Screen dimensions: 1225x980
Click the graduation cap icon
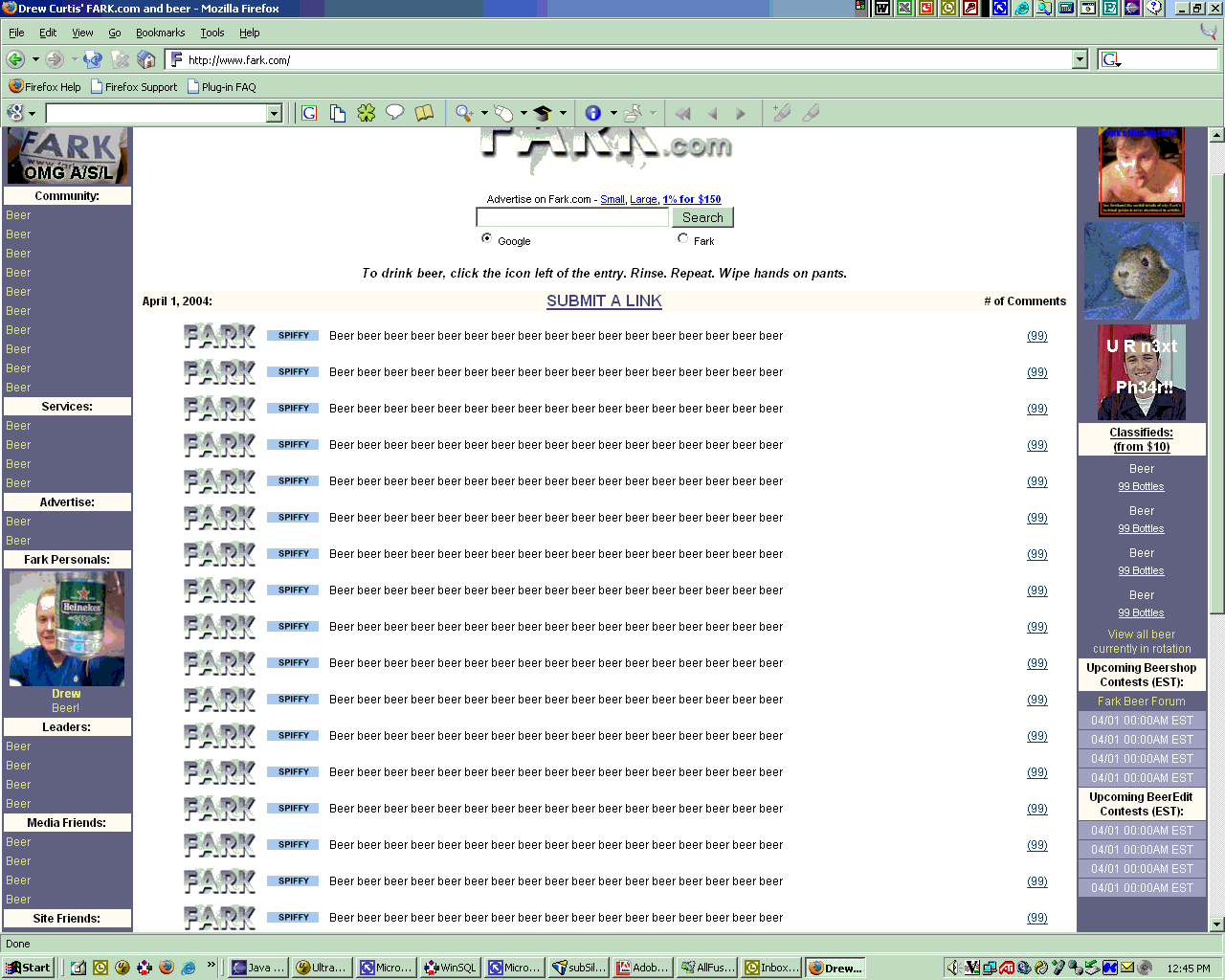pos(543,113)
